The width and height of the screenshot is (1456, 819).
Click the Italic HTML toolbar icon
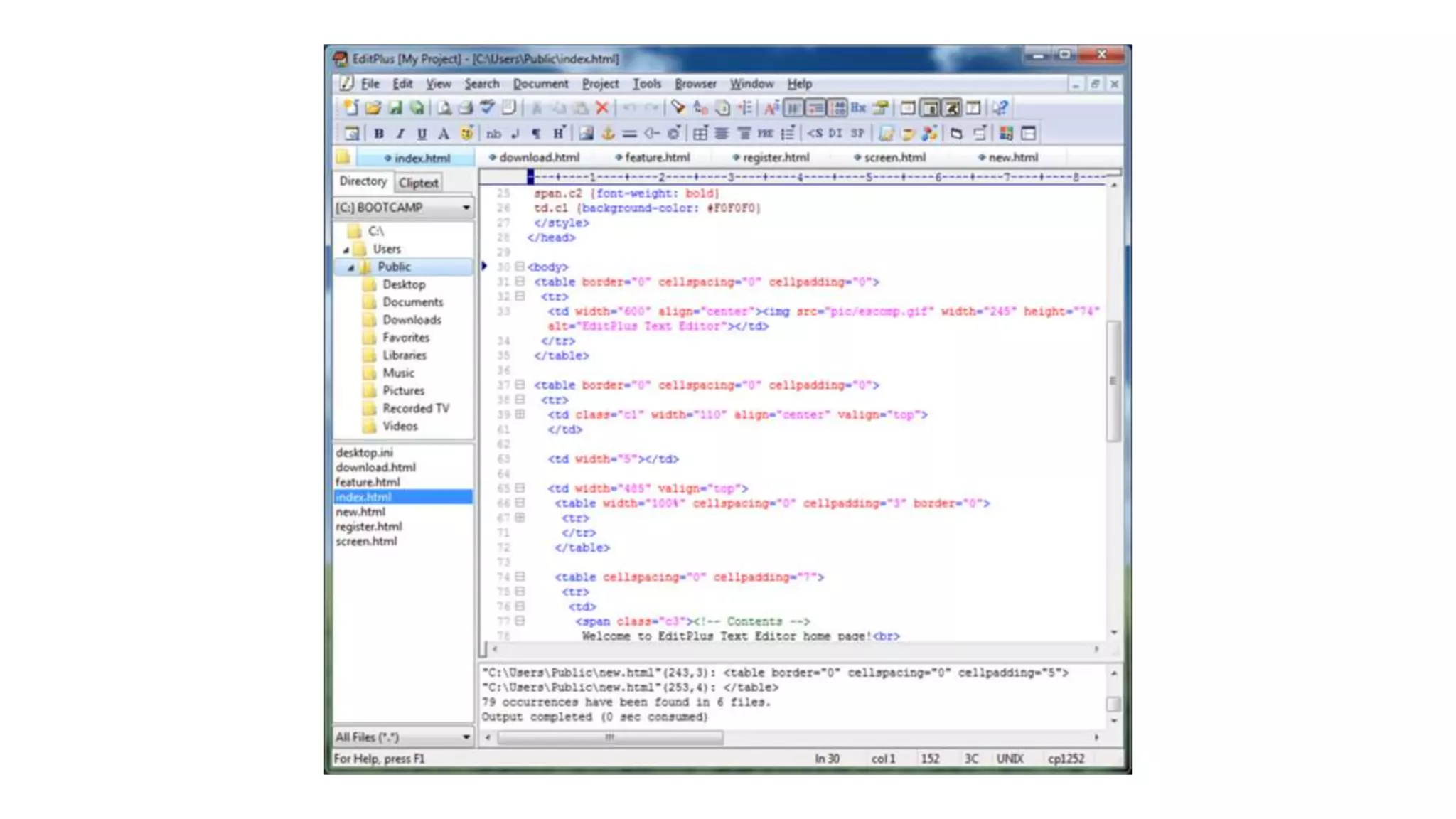click(400, 134)
